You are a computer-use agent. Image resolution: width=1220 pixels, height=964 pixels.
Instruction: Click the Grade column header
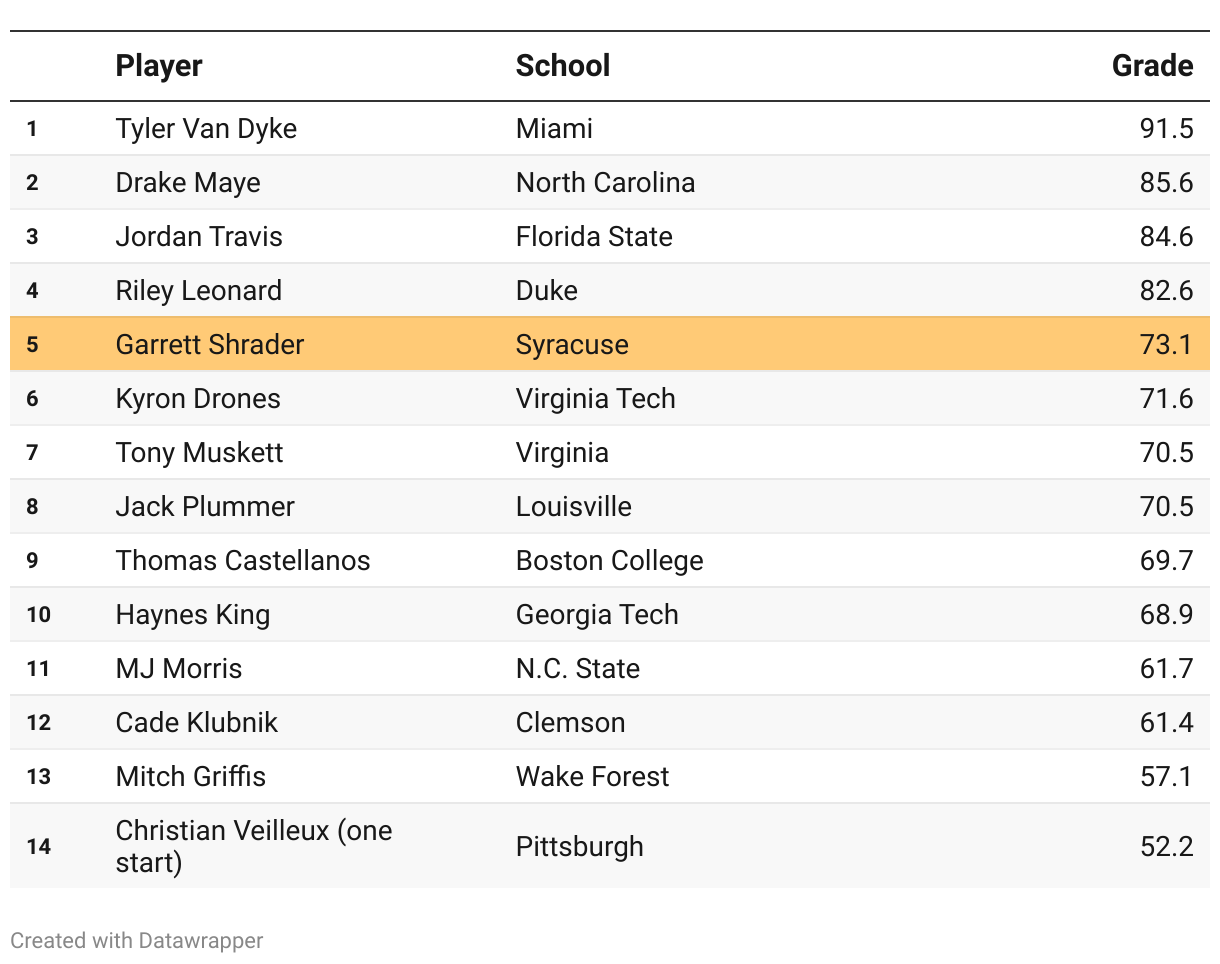click(x=1152, y=66)
